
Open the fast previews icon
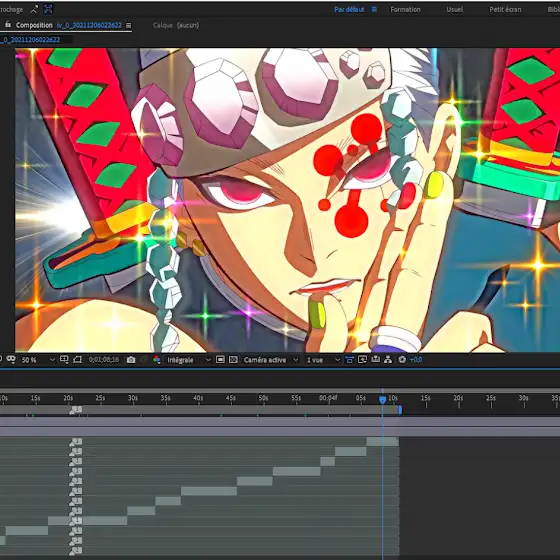click(x=362, y=360)
